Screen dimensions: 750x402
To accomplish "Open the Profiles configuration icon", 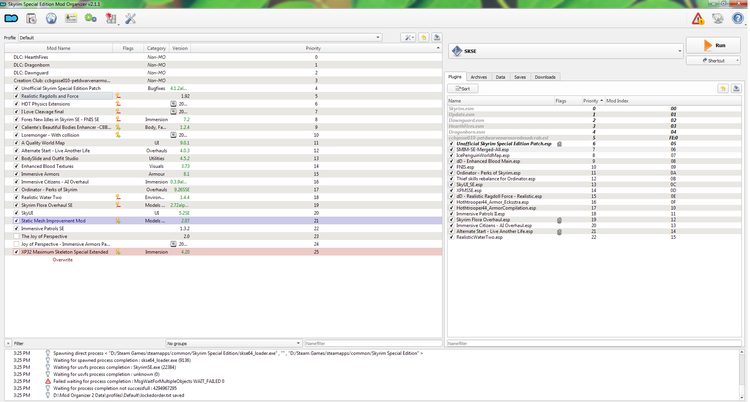I will [71, 19].
